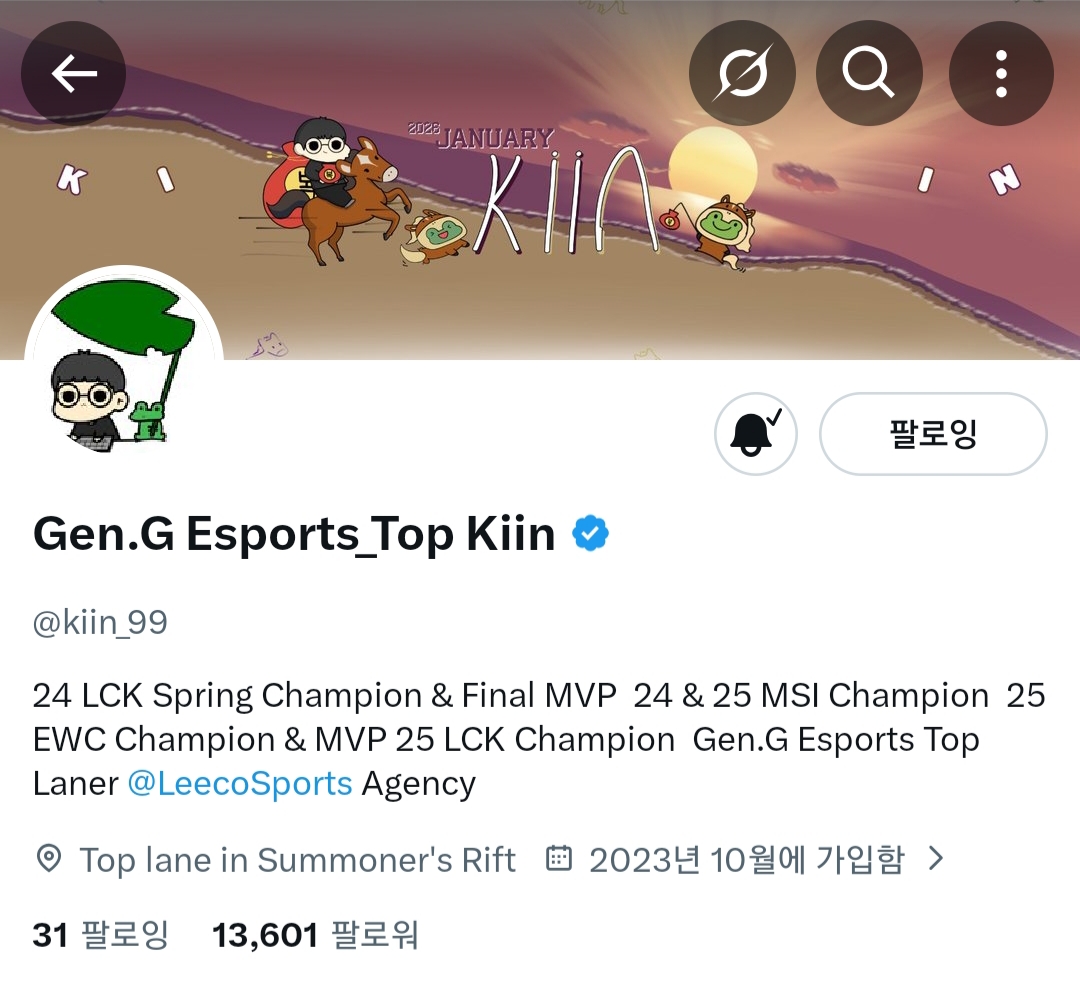Open the 31 팔로잉 following list
This screenshot has width=1080, height=987.
(101, 935)
